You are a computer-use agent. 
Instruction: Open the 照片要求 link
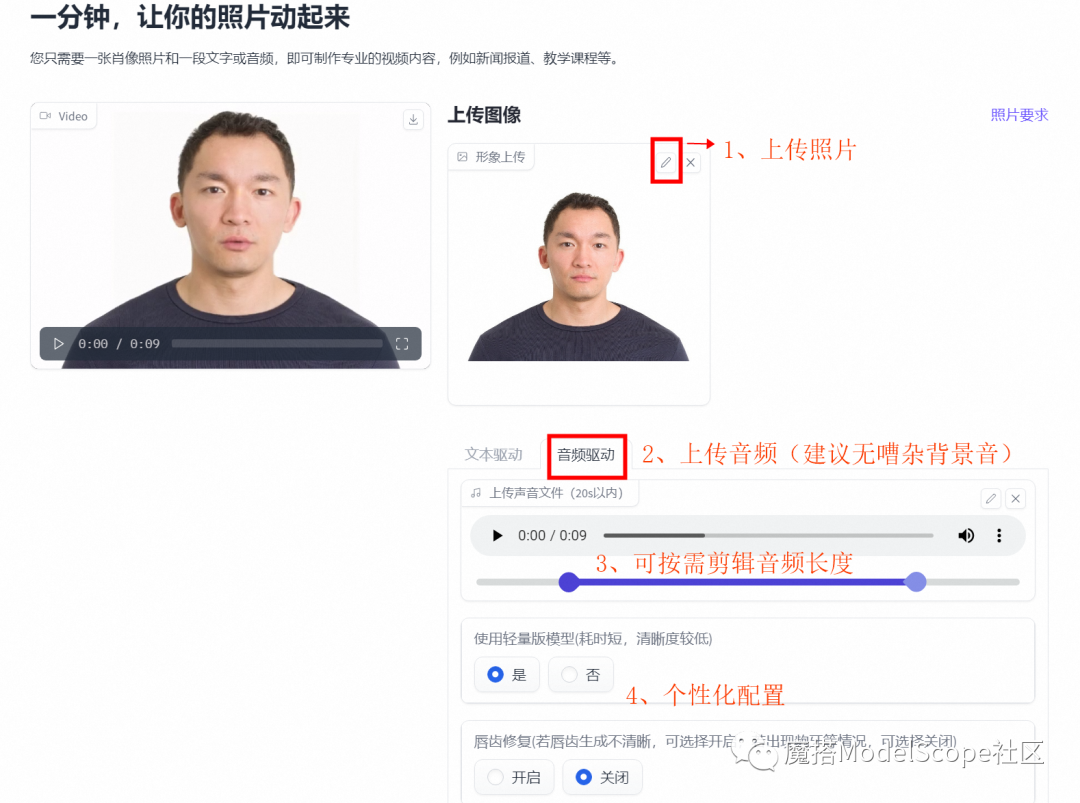tap(1019, 115)
